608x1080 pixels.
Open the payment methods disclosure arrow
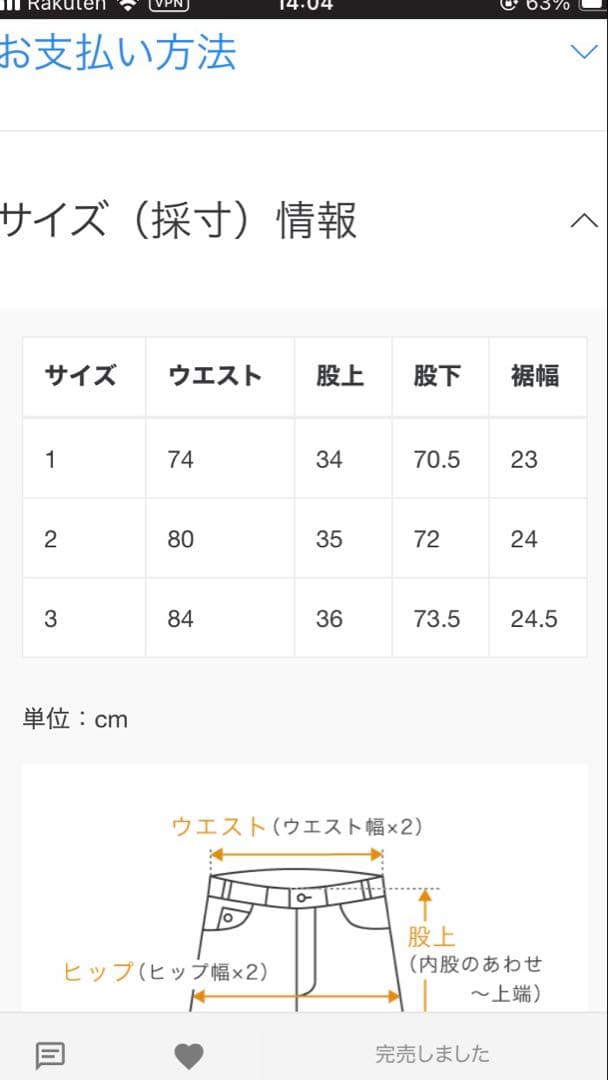[583, 52]
